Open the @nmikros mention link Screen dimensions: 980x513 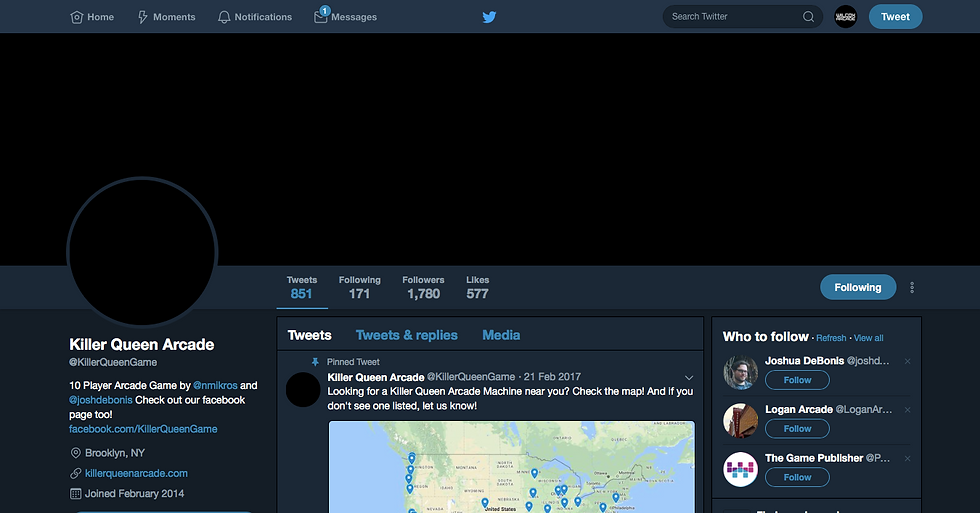pos(216,386)
